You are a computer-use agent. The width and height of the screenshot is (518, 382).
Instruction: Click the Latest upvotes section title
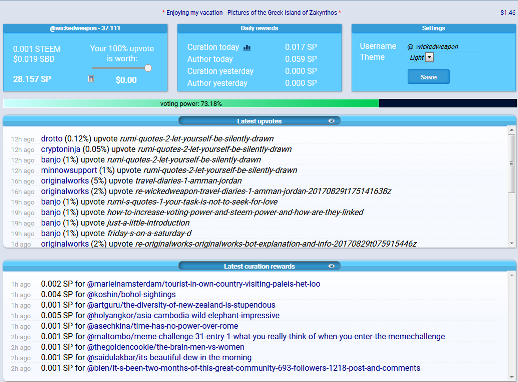(x=259, y=121)
